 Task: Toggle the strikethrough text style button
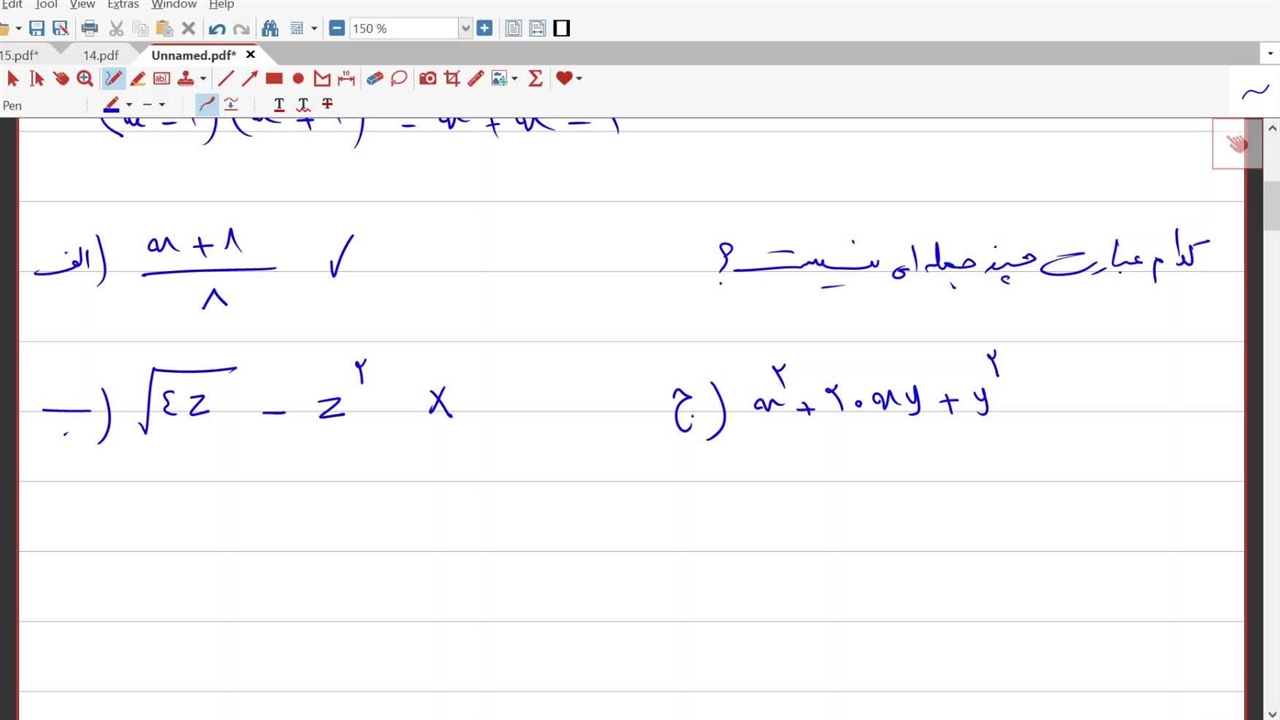pos(327,104)
